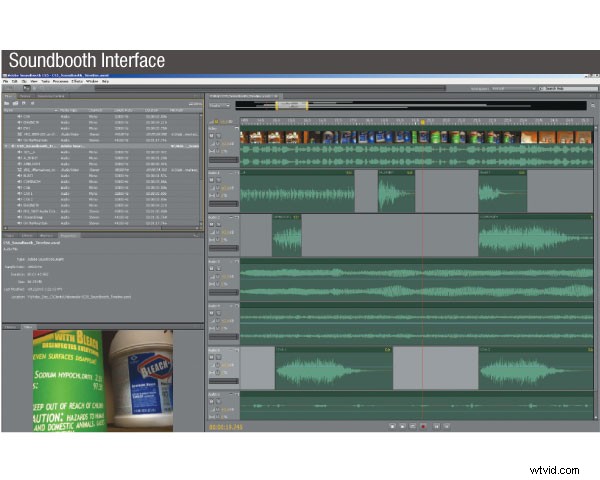Image resolution: width=600 pixels, height=480 pixels.
Task: Click the Audio 1 volume icon
Action: [x=212, y=188]
